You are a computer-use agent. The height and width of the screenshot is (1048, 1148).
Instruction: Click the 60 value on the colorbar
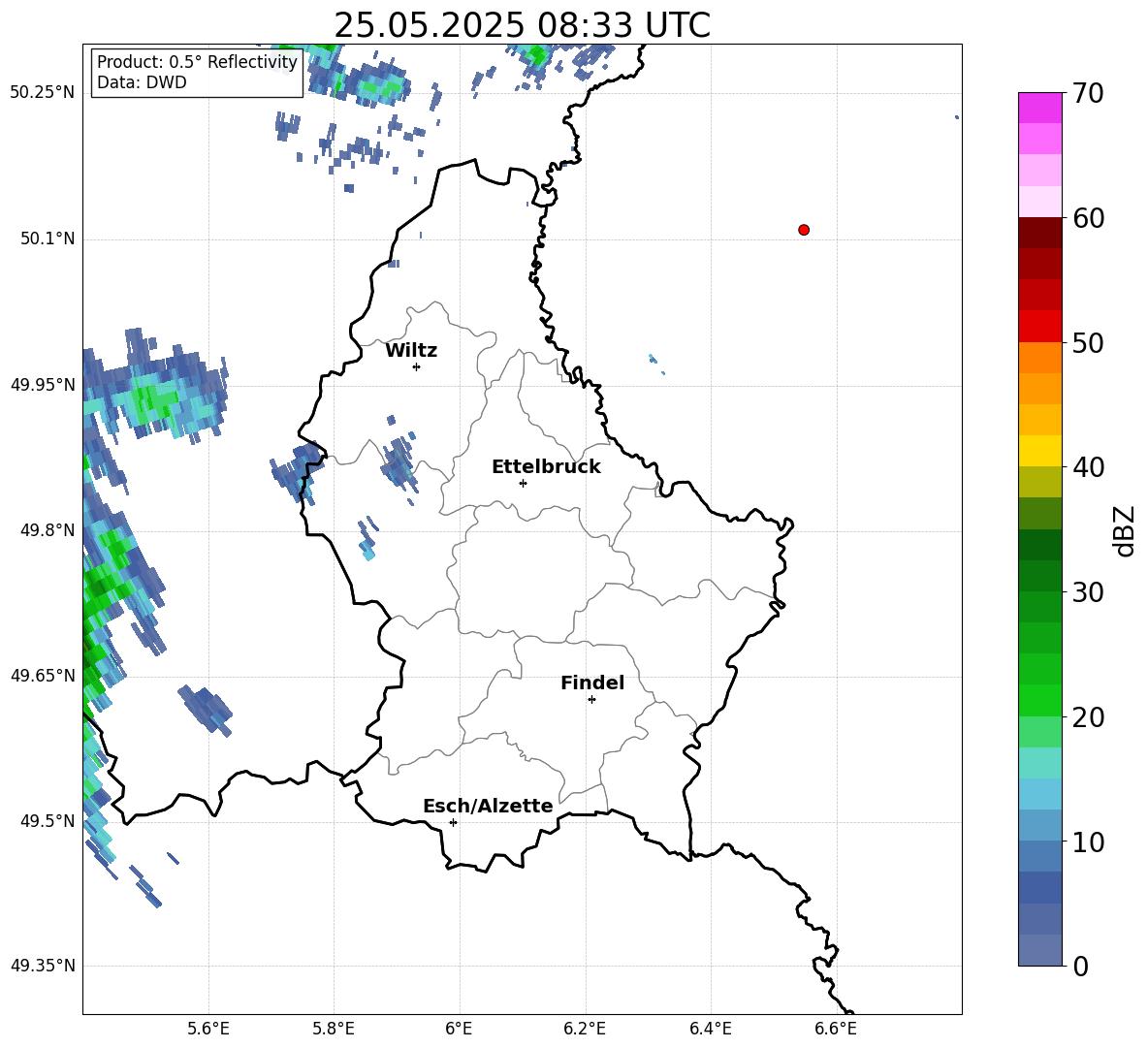click(1088, 218)
